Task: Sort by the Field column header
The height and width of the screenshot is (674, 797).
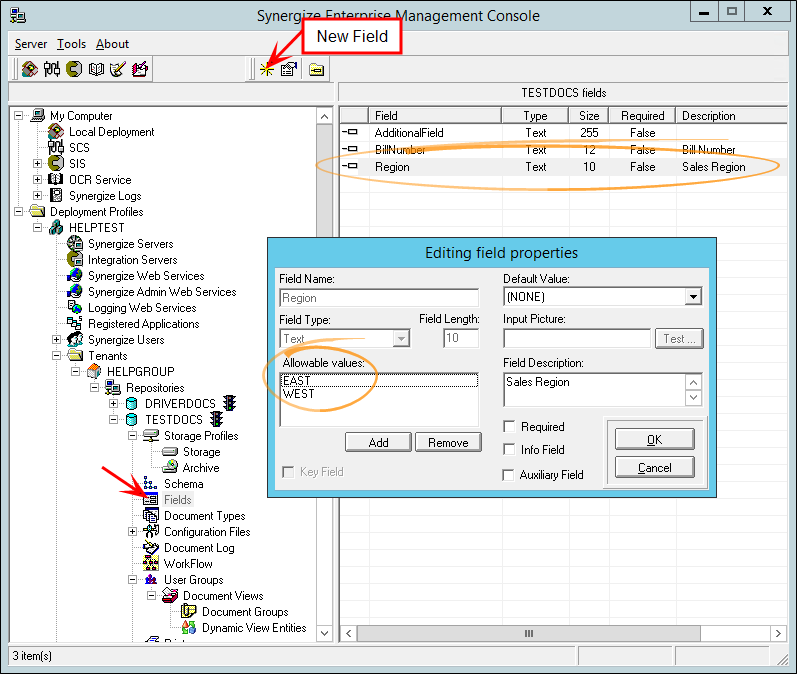Action: (435, 115)
